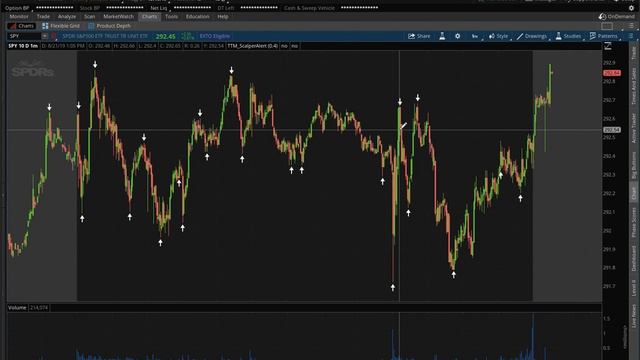Open the Patterns dropdown
Screen dimensions: 640x360
604,36
